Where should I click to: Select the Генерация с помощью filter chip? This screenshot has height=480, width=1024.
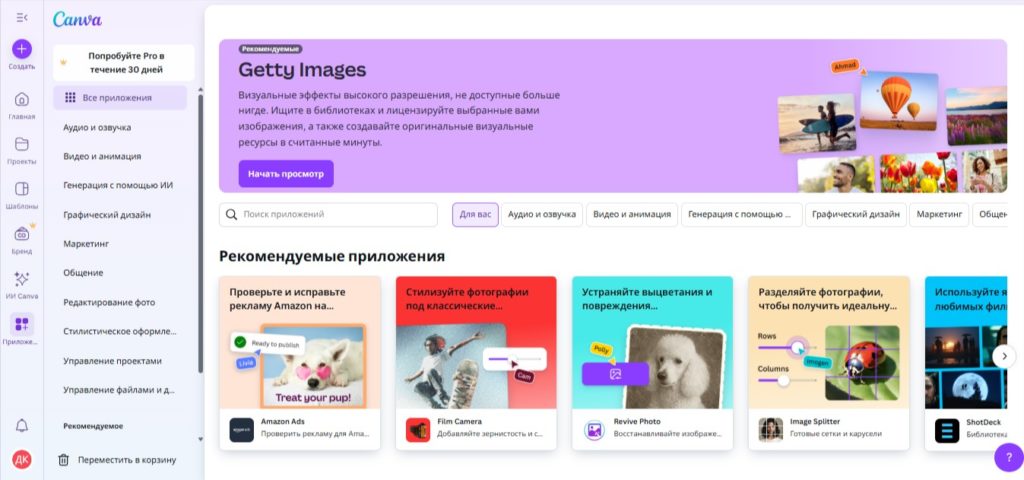pyautogui.click(x=741, y=214)
